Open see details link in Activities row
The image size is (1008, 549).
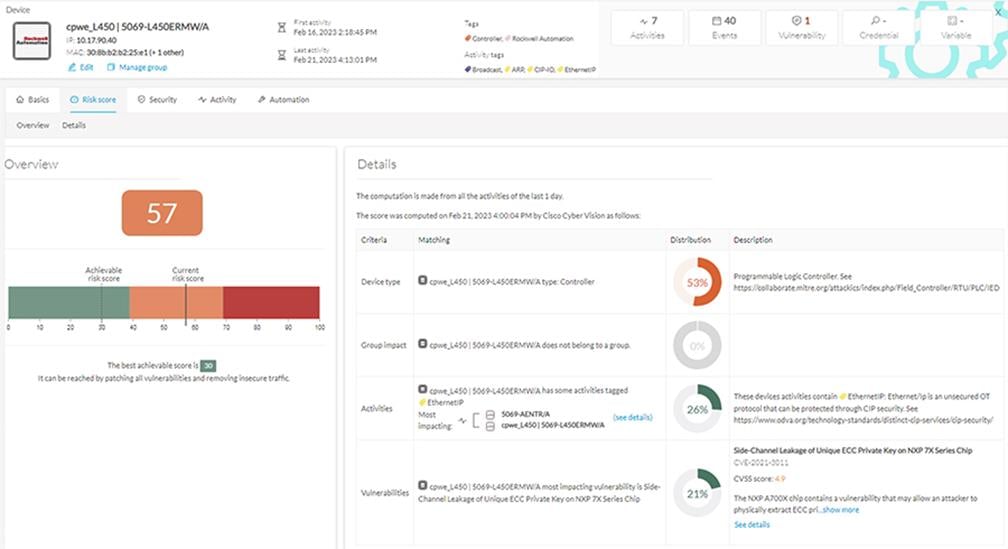(x=633, y=417)
